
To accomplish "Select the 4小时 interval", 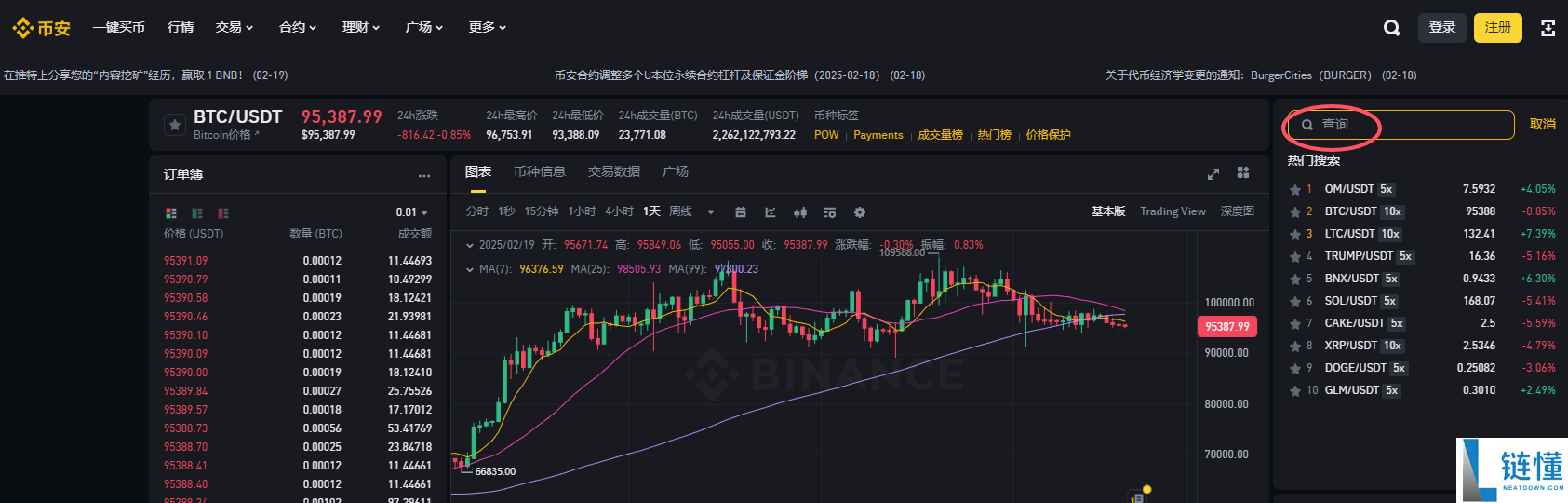I will pos(620,212).
